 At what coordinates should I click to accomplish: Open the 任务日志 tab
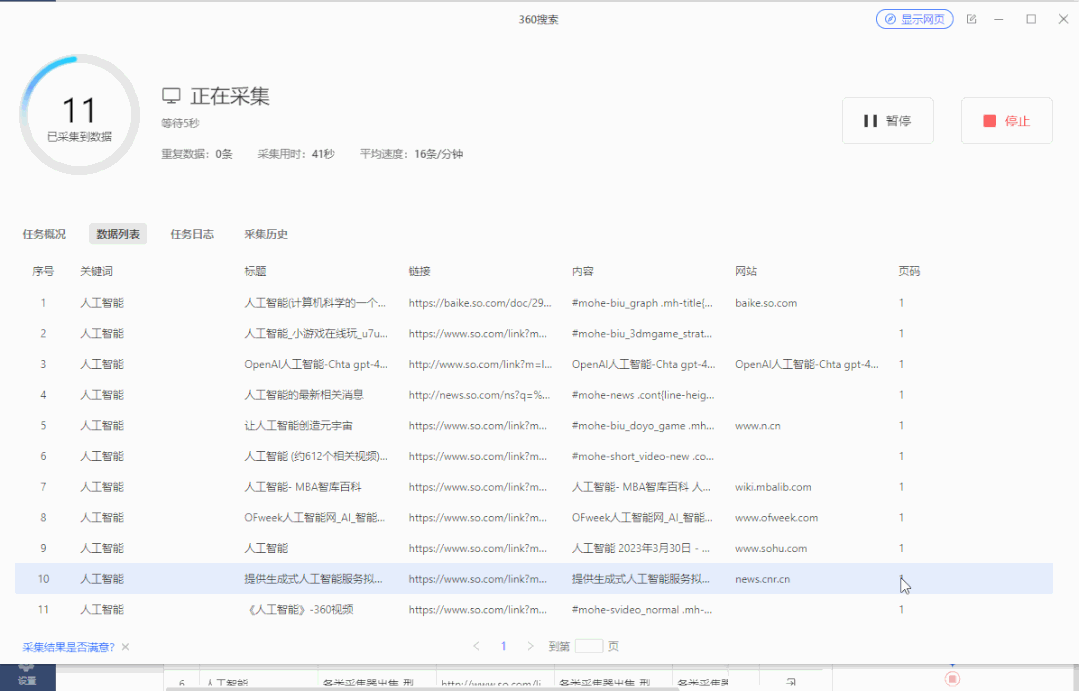[x=192, y=234]
